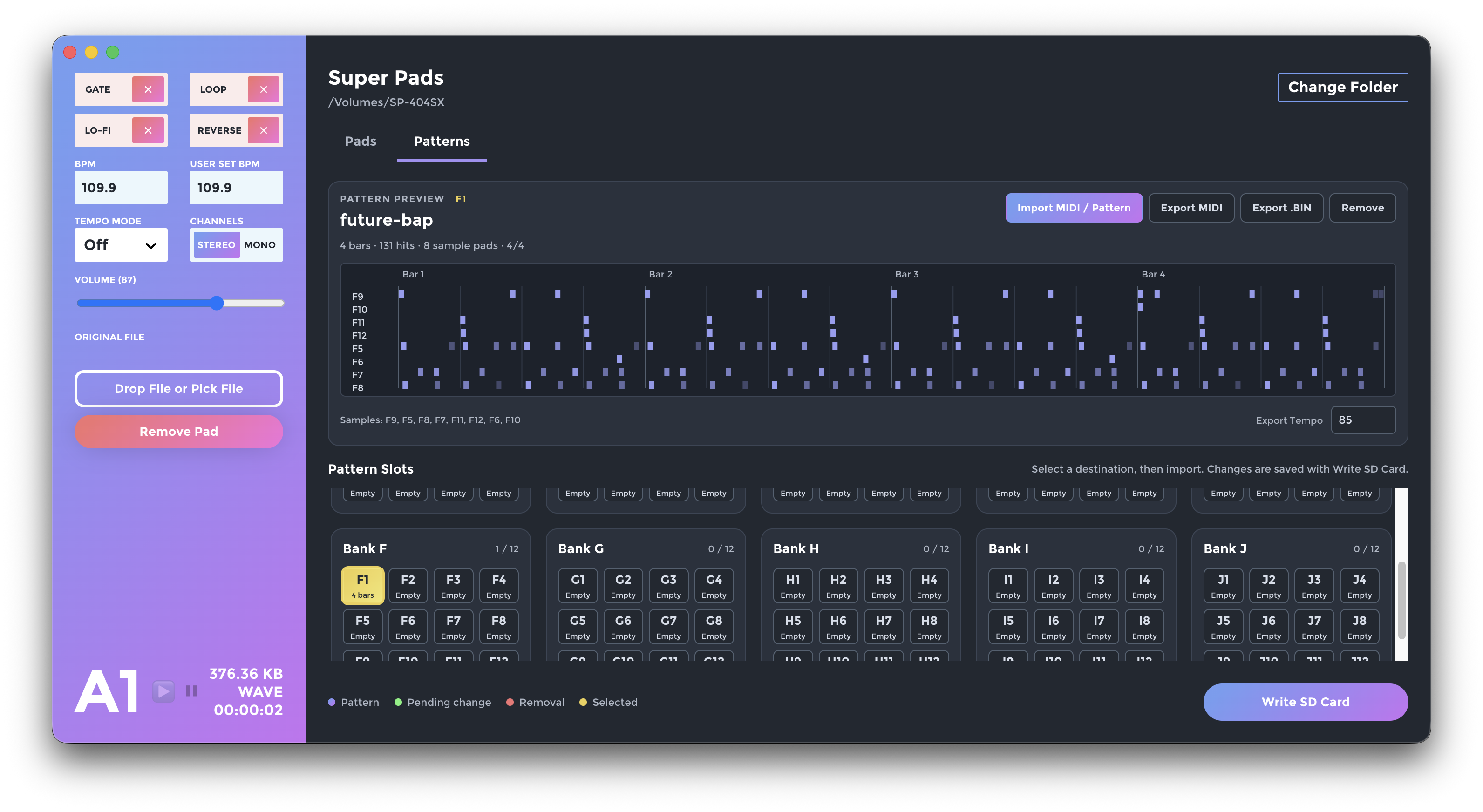Select pattern slot G1
1483x812 pixels.
pos(578,585)
